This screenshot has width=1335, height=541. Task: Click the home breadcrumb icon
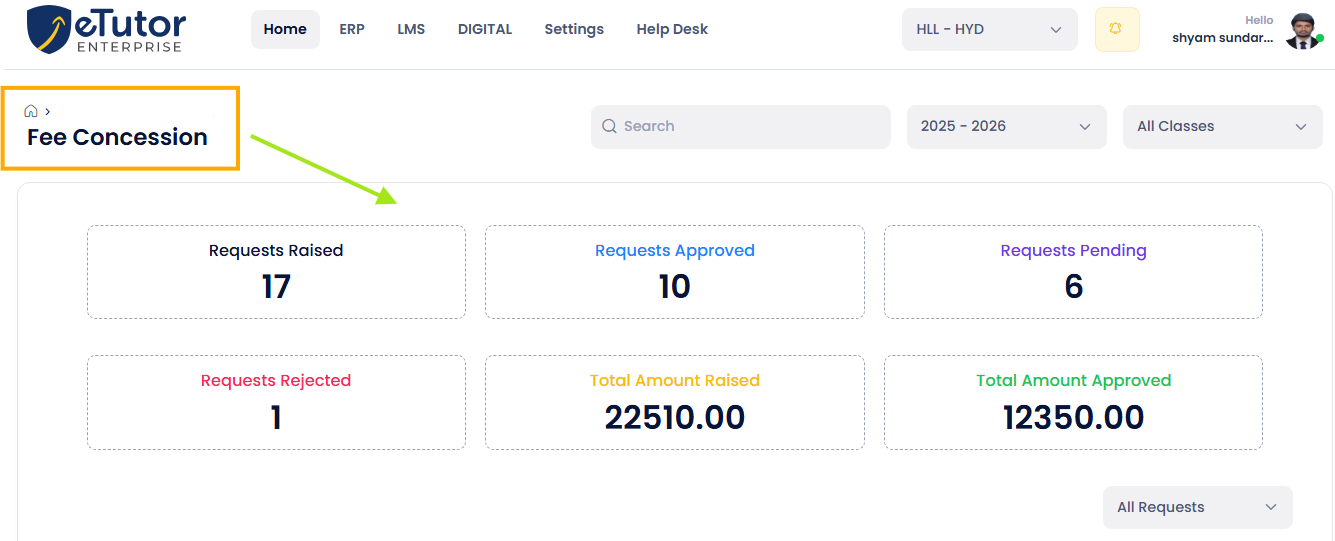pos(31,111)
